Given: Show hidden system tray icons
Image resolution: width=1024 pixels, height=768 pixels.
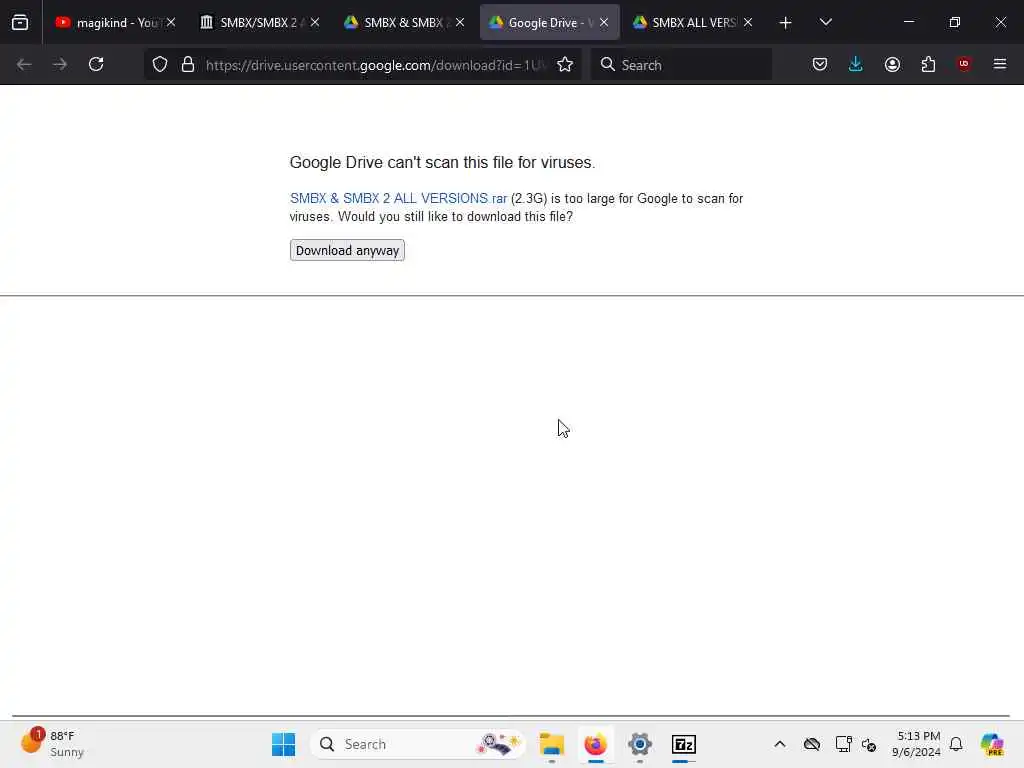Looking at the screenshot, I should [780, 744].
